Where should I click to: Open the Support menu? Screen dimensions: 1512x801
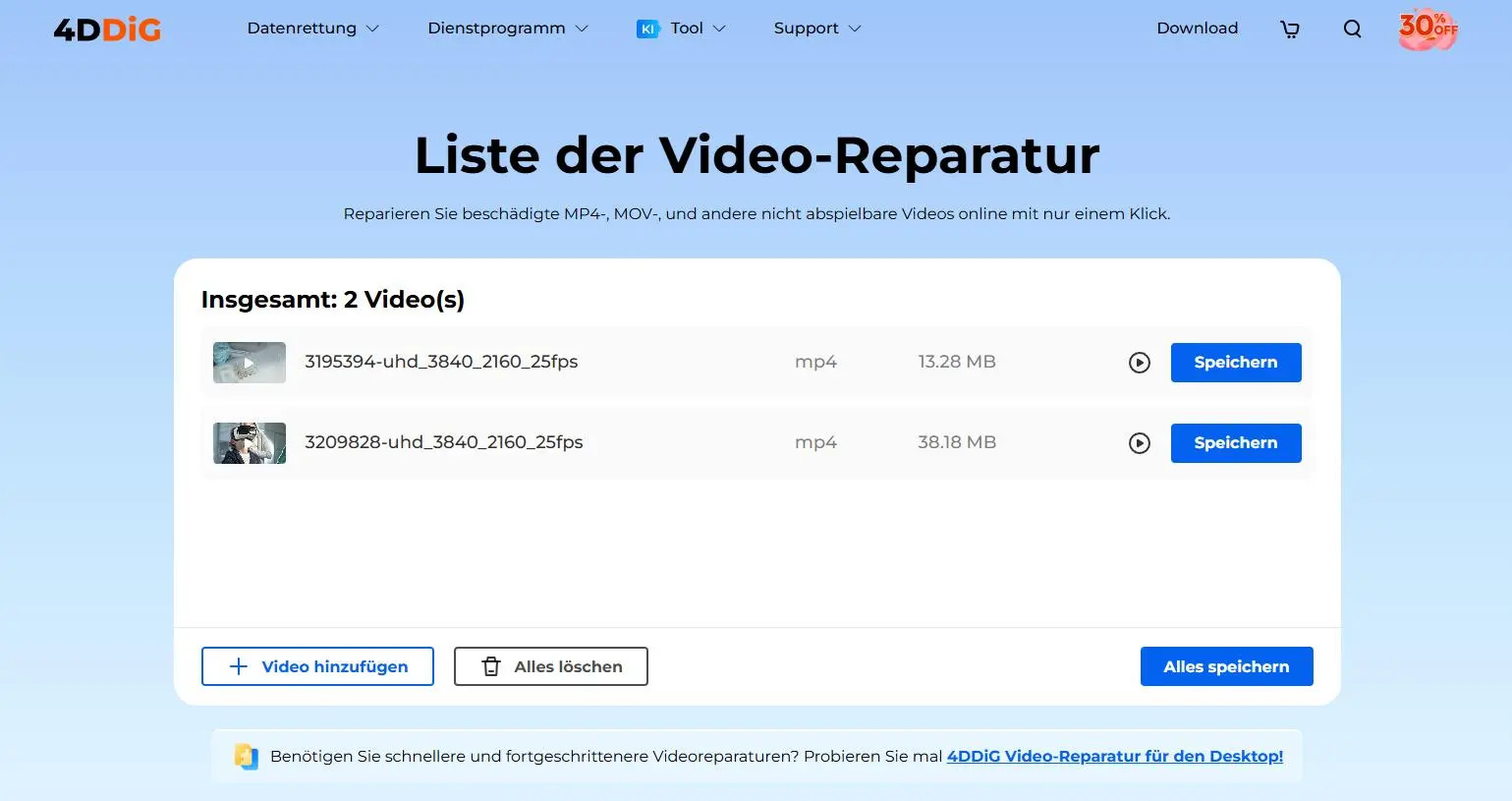pos(816,29)
